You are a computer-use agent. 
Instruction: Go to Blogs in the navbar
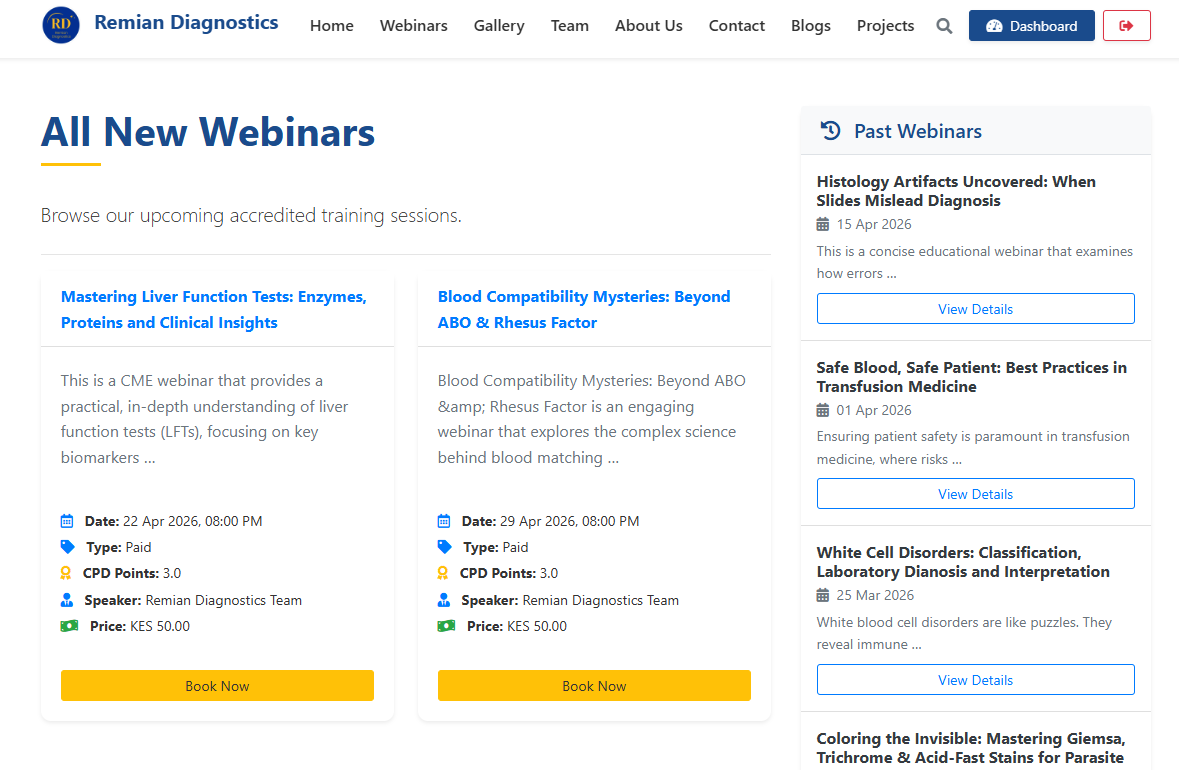point(811,26)
